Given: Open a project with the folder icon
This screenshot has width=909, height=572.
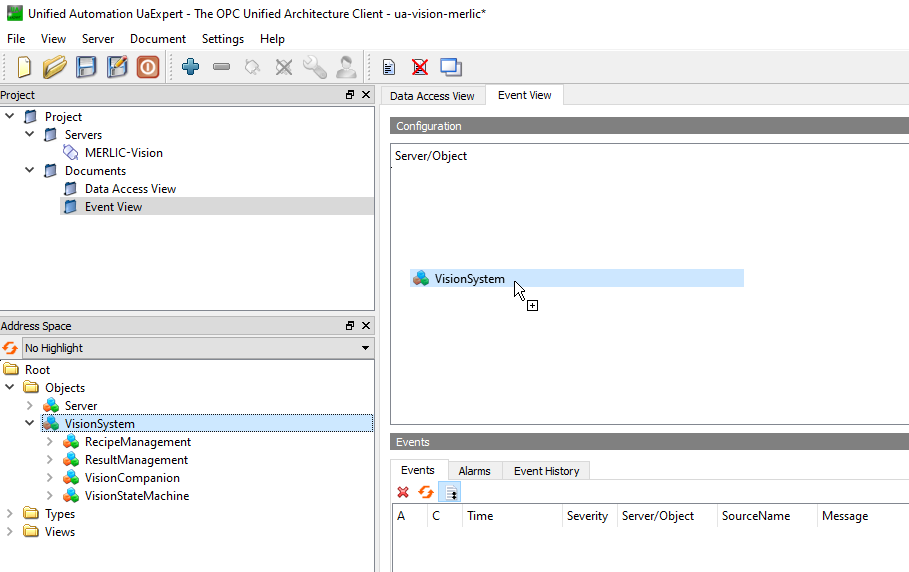Looking at the screenshot, I should [x=55, y=67].
